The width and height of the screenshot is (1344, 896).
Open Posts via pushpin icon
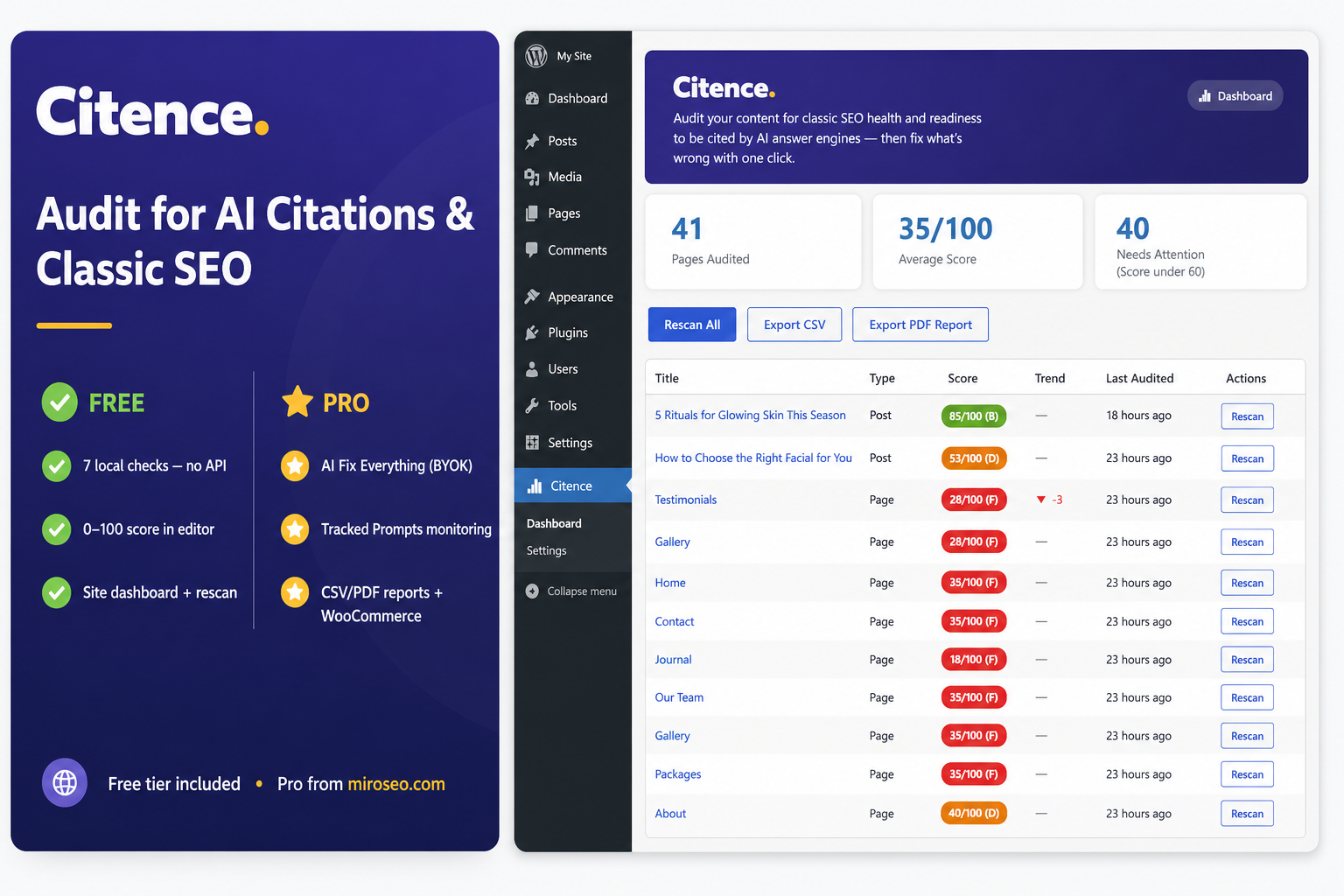coord(532,141)
